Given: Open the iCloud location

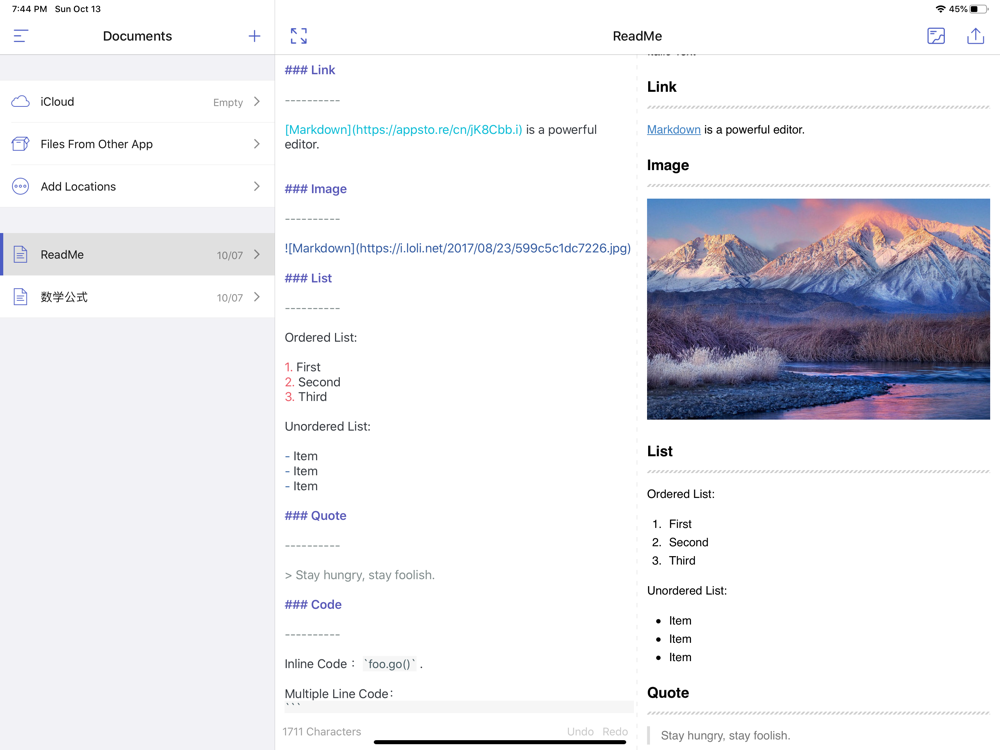Looking at the screenshot, I should 137,101.
